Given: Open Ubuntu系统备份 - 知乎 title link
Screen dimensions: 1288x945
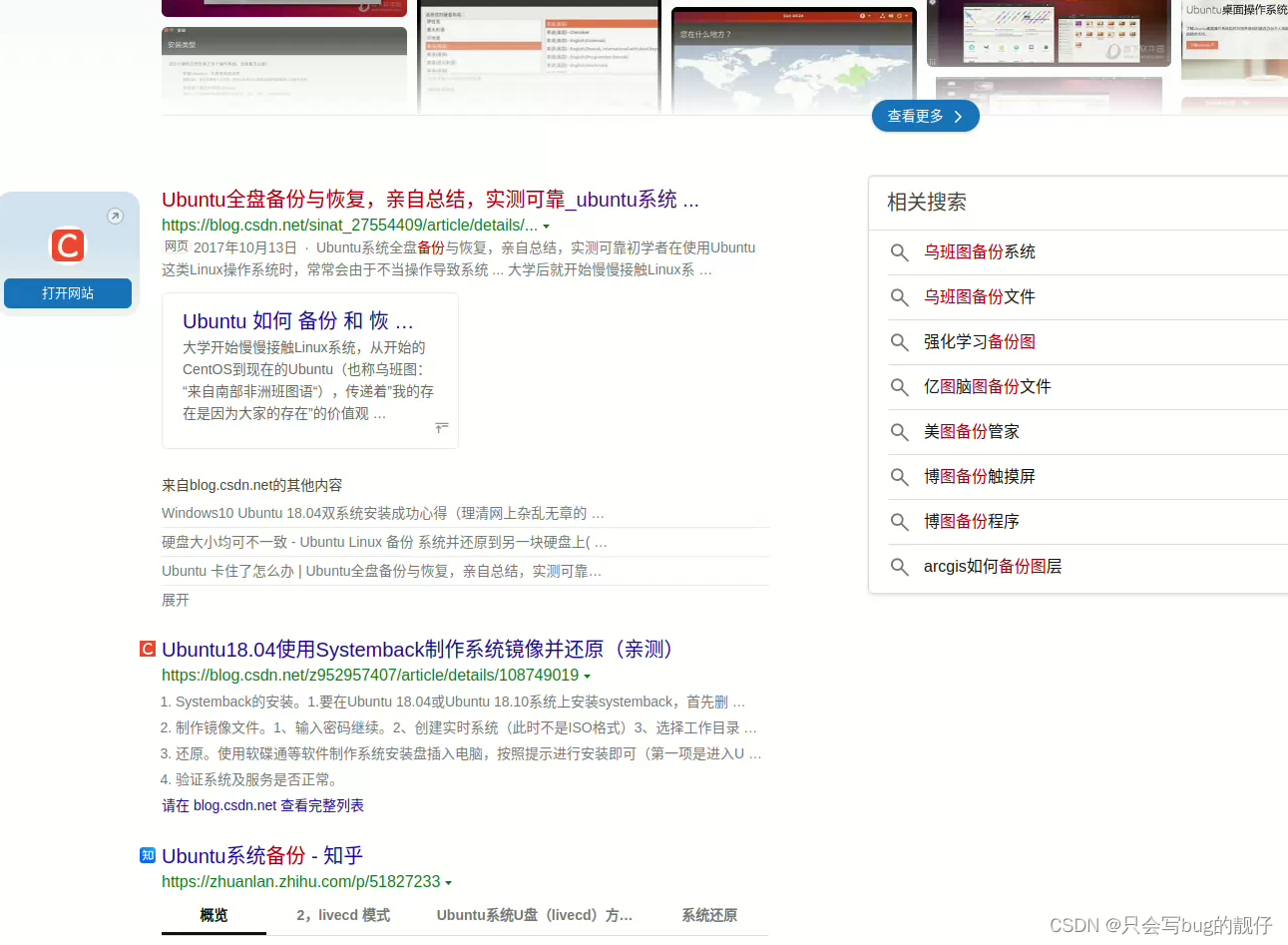Looking at the screenshot, I should tap(262, 855).
